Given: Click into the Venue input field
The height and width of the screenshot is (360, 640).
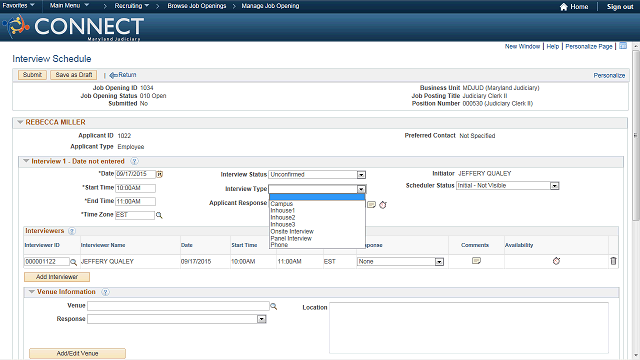Looking at the screenshot, I should [178, 306].
